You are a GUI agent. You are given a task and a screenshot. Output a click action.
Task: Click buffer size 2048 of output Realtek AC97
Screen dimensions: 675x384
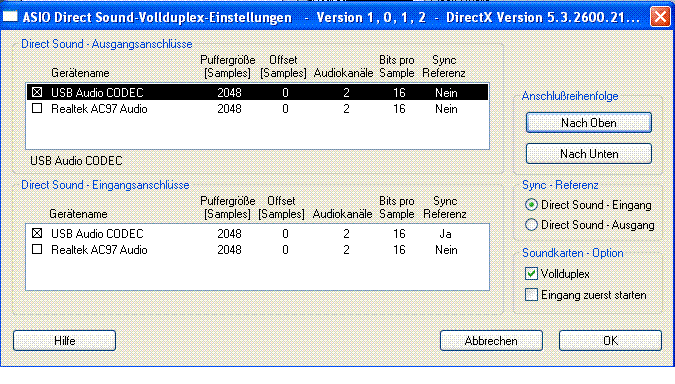229,109
